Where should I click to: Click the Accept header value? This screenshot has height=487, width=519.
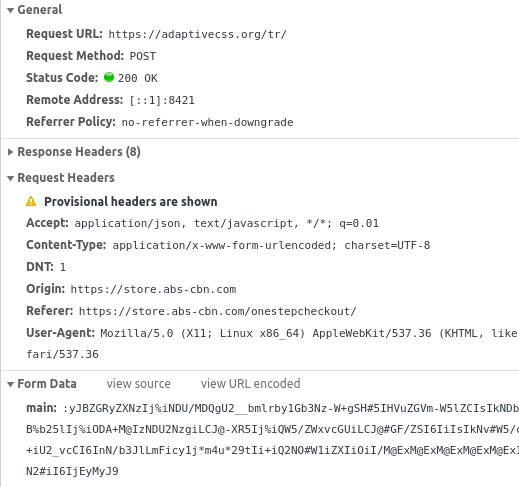point(227,223)
